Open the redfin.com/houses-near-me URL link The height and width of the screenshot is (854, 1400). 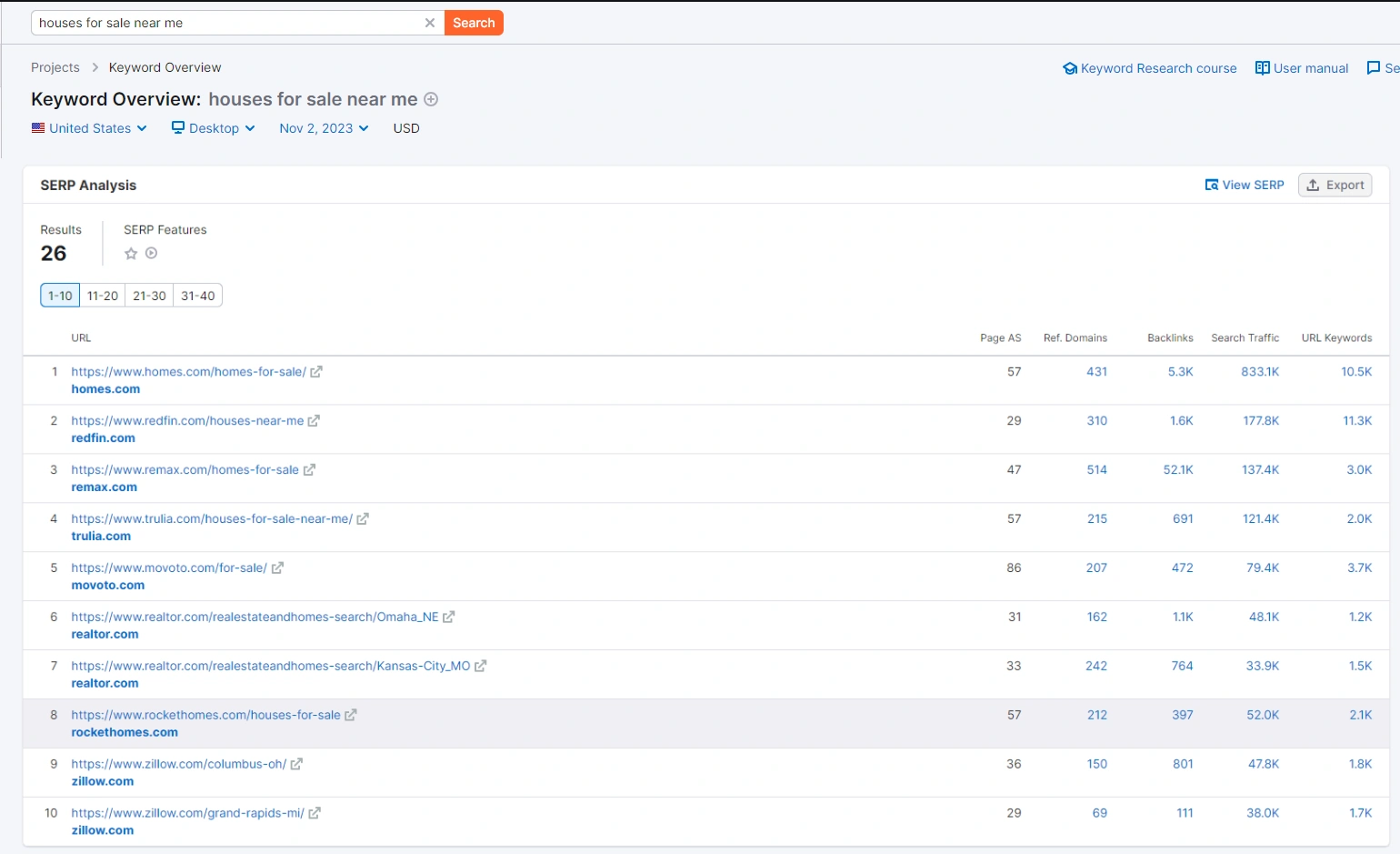[187, 421]
